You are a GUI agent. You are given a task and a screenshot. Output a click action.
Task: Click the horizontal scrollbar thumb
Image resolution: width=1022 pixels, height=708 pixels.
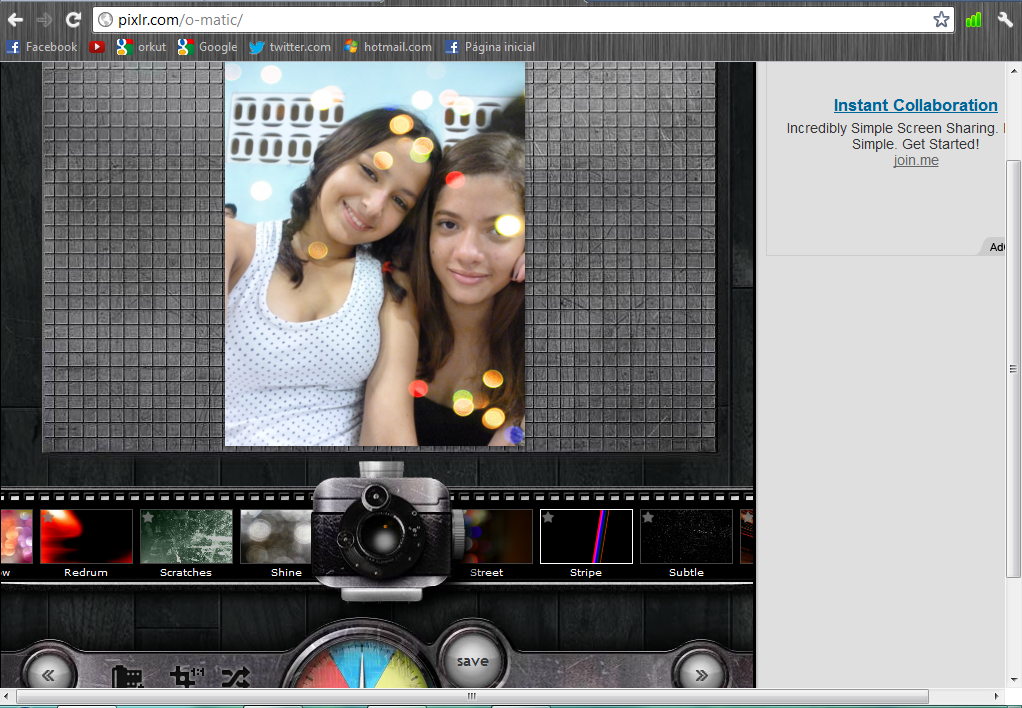click(472, 696)
